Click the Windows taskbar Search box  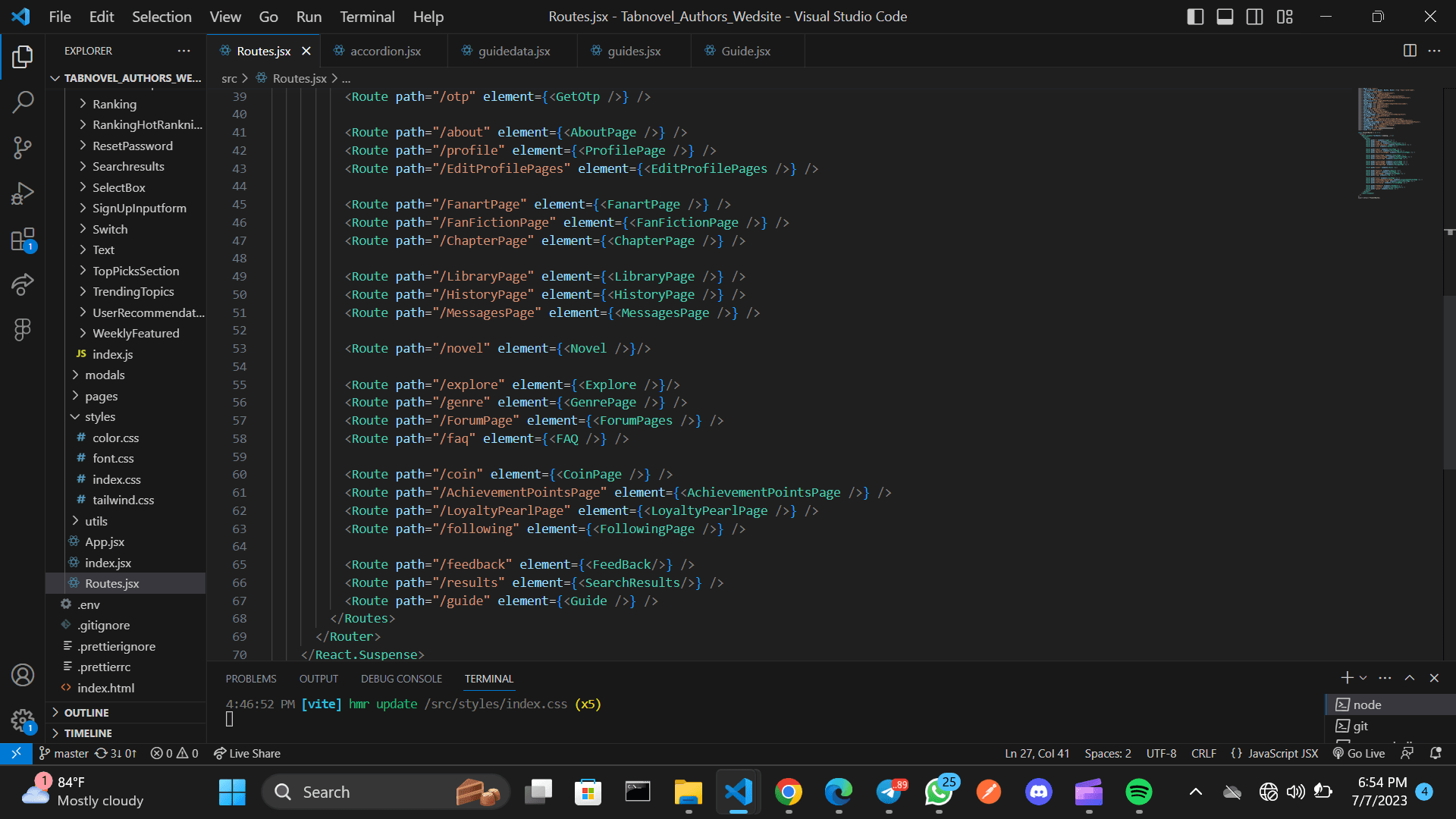coord(385,792)
